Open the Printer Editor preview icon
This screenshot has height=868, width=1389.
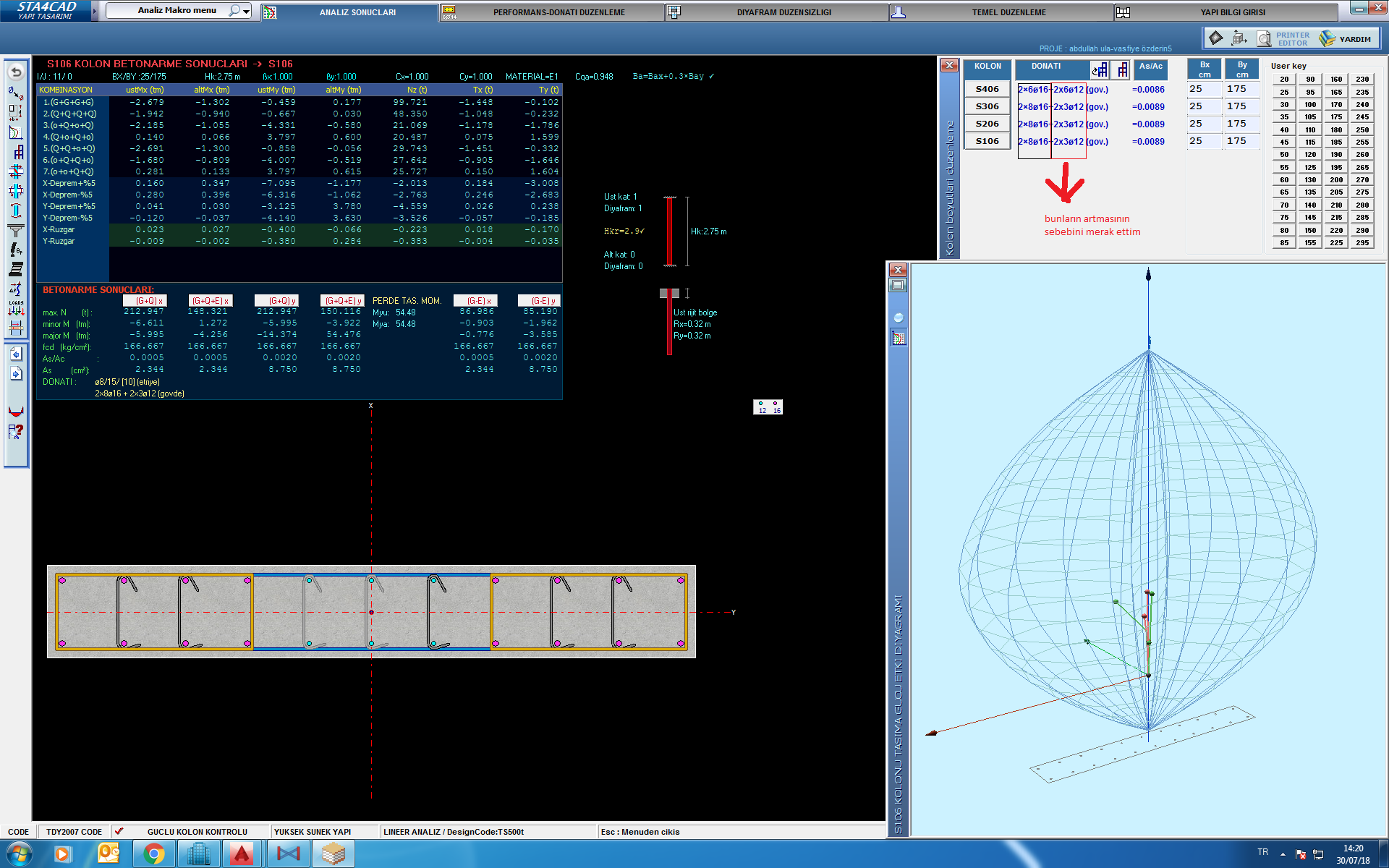(x=1263, y=38)
